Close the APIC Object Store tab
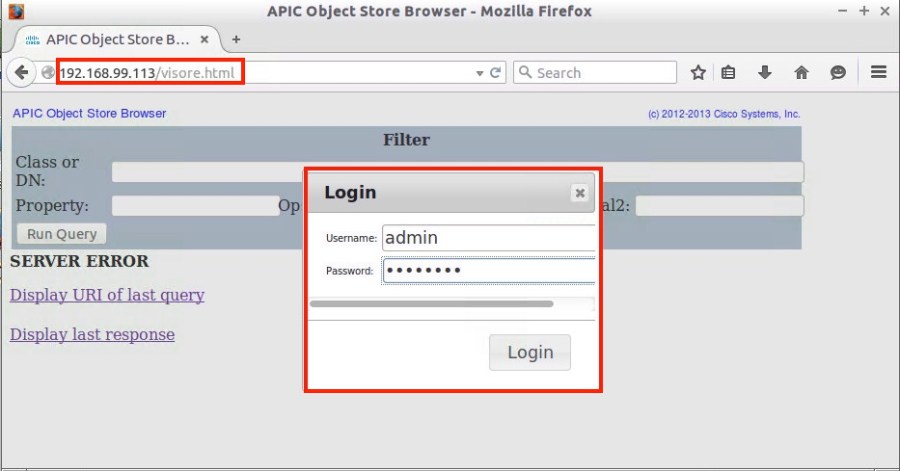 (x=205, y=40)
